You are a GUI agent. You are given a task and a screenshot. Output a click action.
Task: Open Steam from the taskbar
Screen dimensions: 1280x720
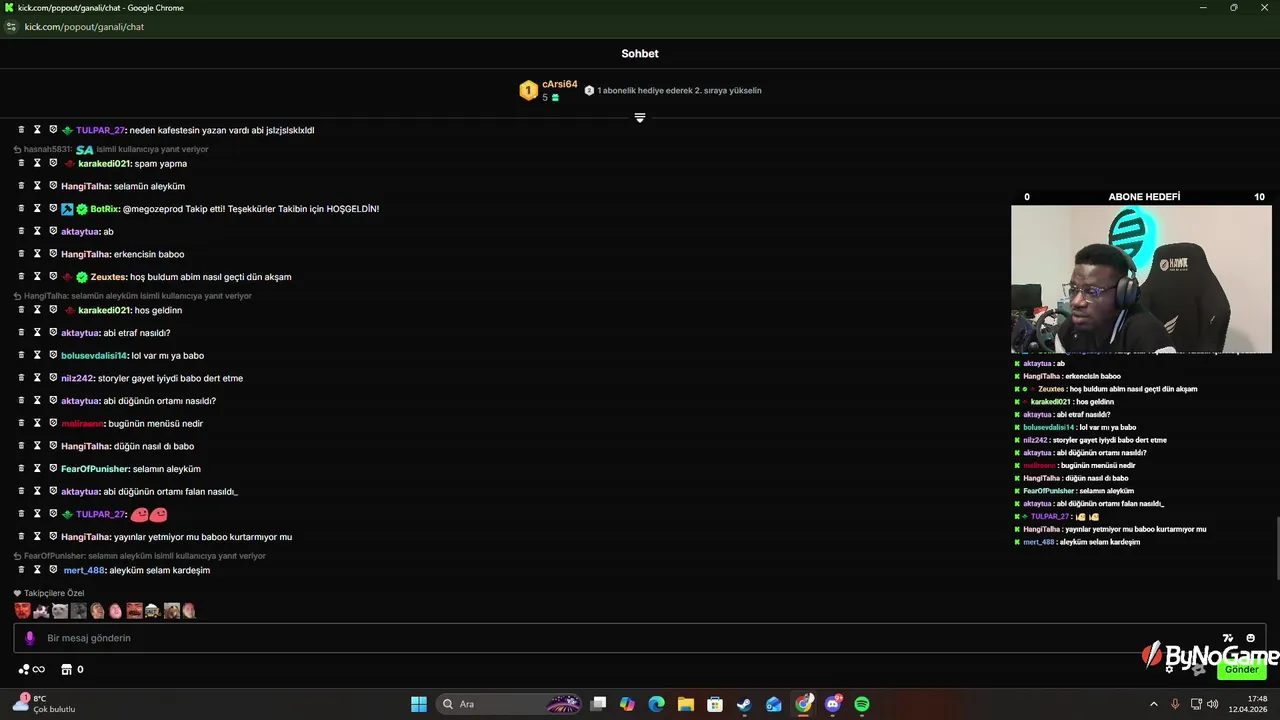pyautogui.click(x=744, y=704)
